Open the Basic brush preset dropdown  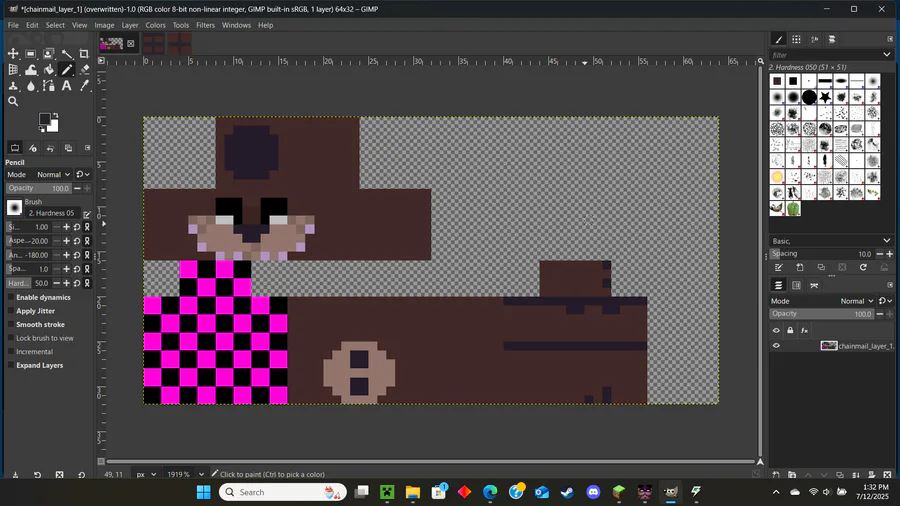tap(831, 241)
